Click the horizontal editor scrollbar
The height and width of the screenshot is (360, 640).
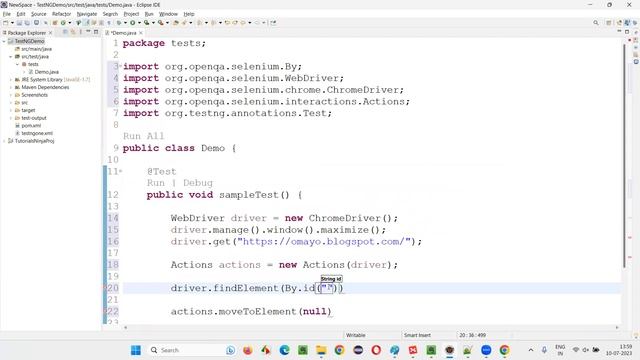pos(371,327)
